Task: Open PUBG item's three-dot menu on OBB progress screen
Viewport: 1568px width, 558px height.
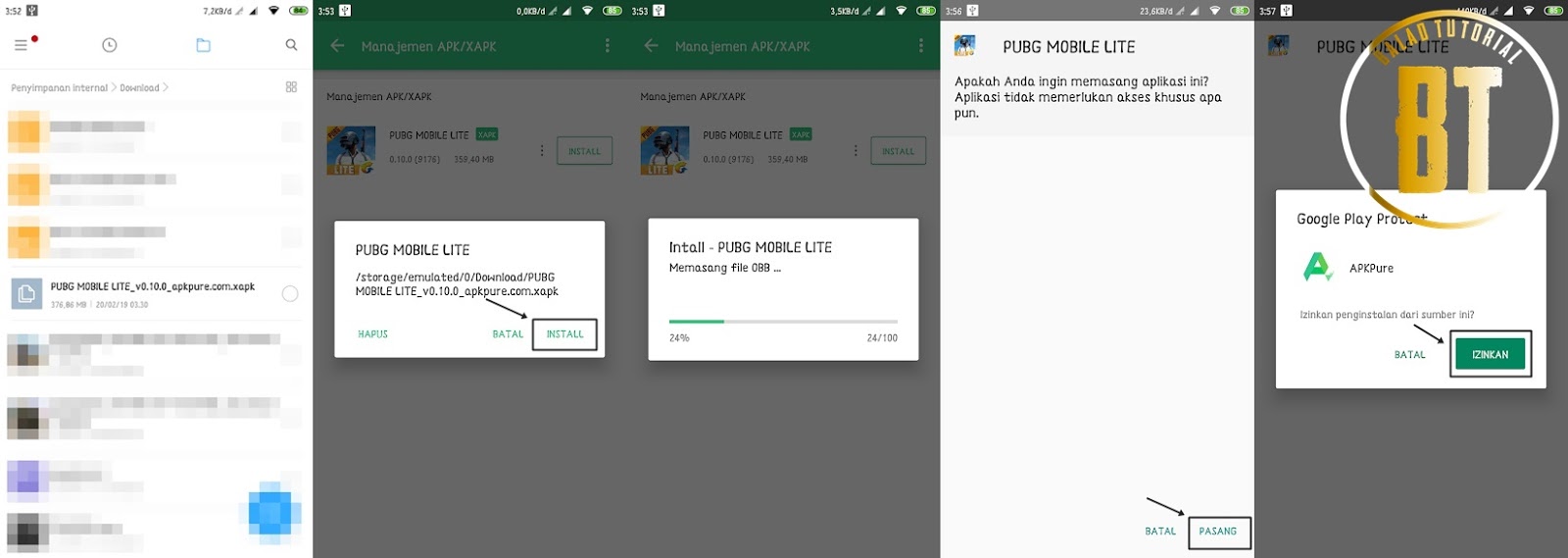Action: click(856, 151)
